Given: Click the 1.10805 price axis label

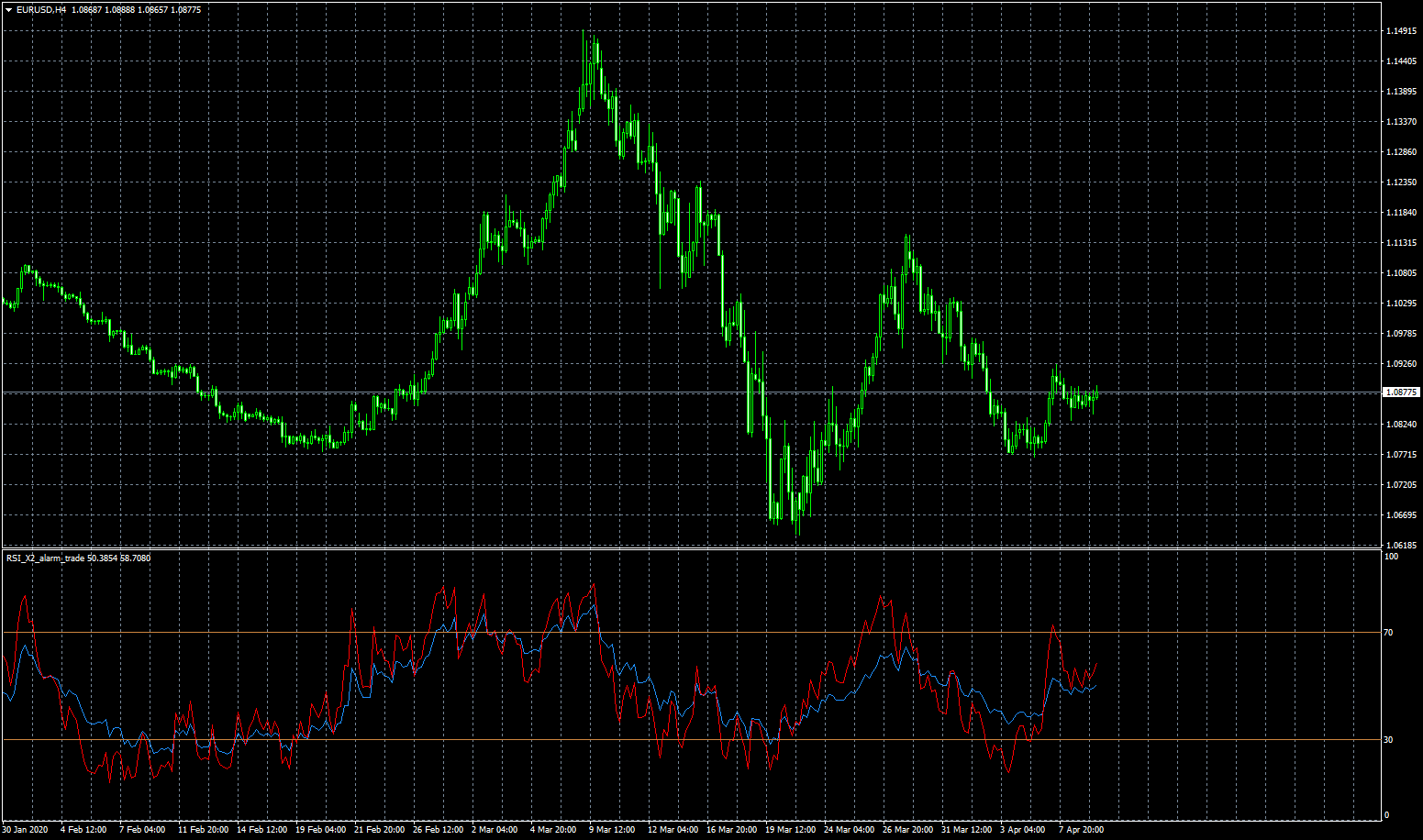Looking at the screenshot, I should pos(1402,273).
